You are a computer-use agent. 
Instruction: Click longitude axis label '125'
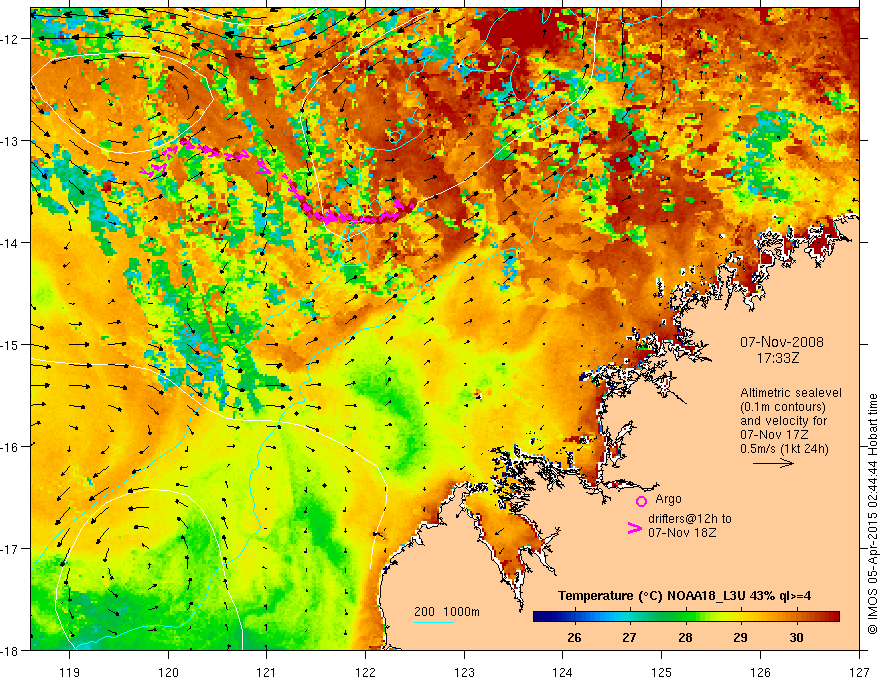(662, 672)
